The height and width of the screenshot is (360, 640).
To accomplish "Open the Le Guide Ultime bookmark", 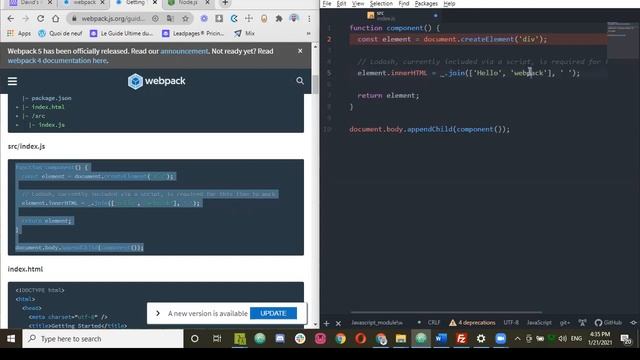I will [121, 33].
